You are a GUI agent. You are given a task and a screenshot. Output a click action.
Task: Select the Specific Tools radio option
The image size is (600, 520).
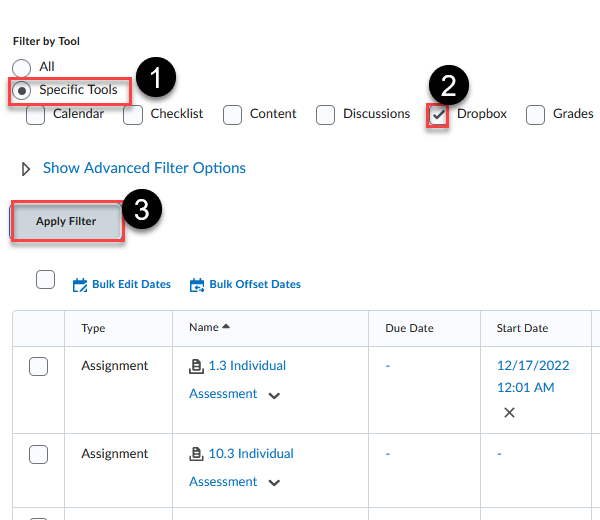click(22, 90)
